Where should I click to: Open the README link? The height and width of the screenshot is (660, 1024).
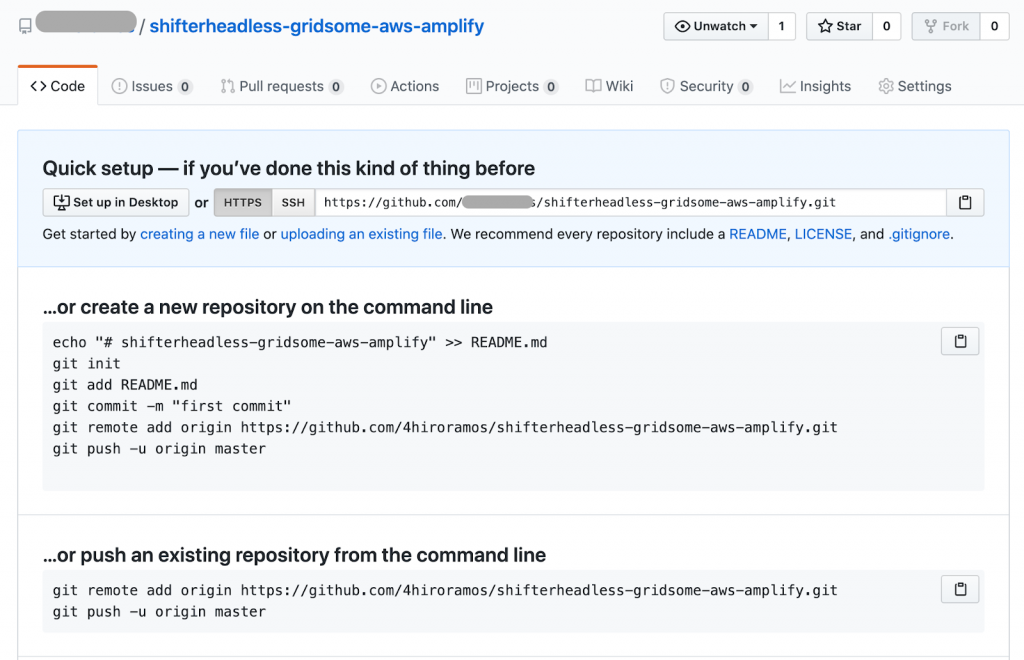(x=758, y=234)
